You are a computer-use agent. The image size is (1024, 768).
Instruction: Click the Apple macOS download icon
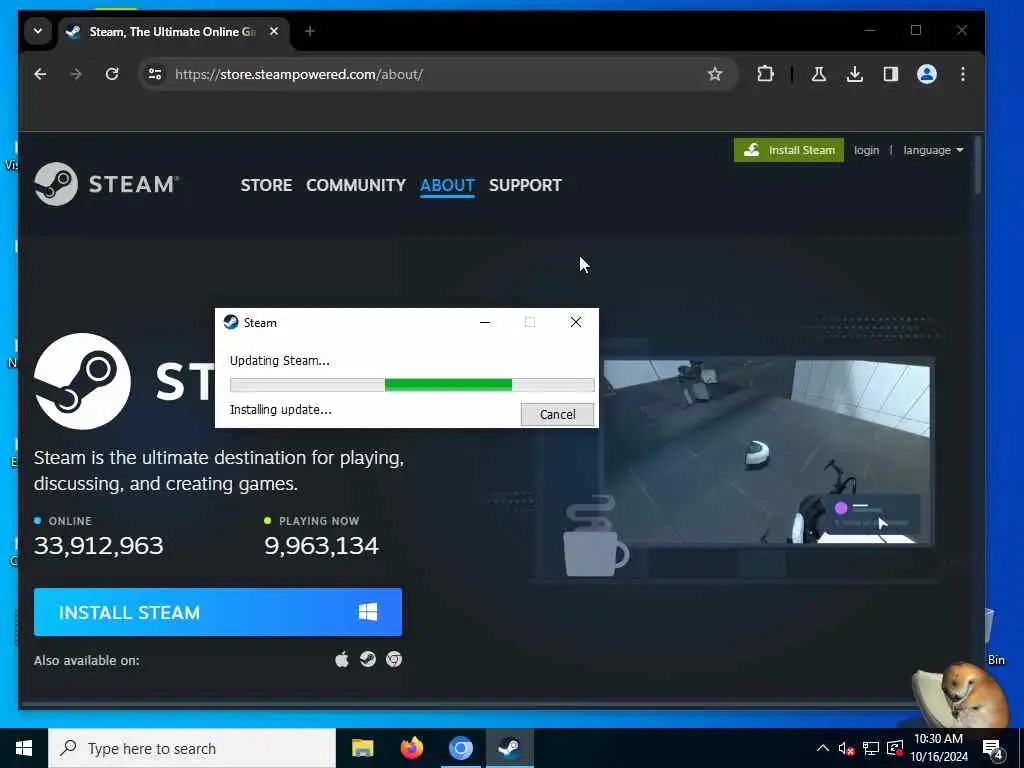tap(342, 660)
